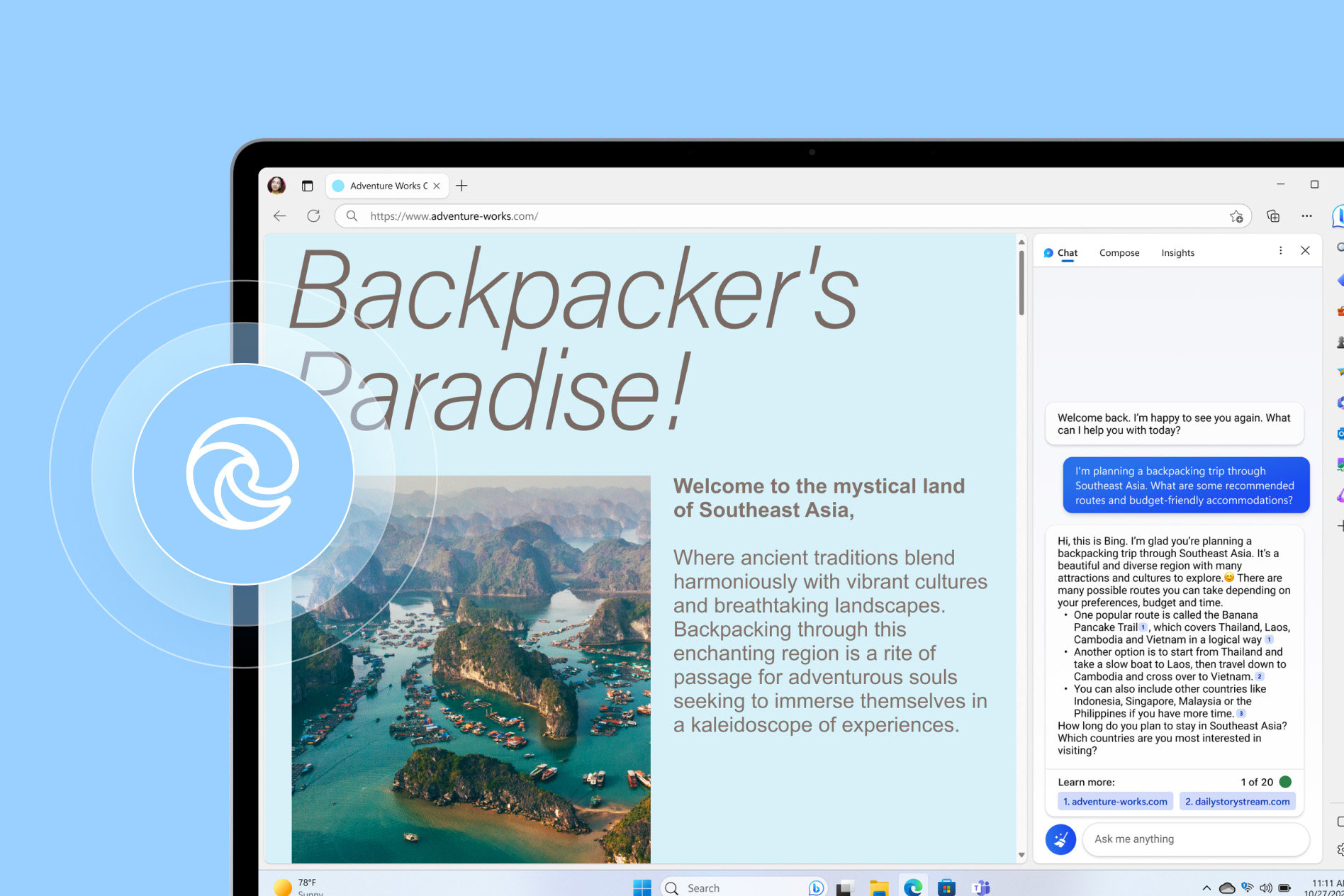This screenshot has height=896, width=1344.
Task: Launch Microsoft Store from the taskbar
Action: 946,887
